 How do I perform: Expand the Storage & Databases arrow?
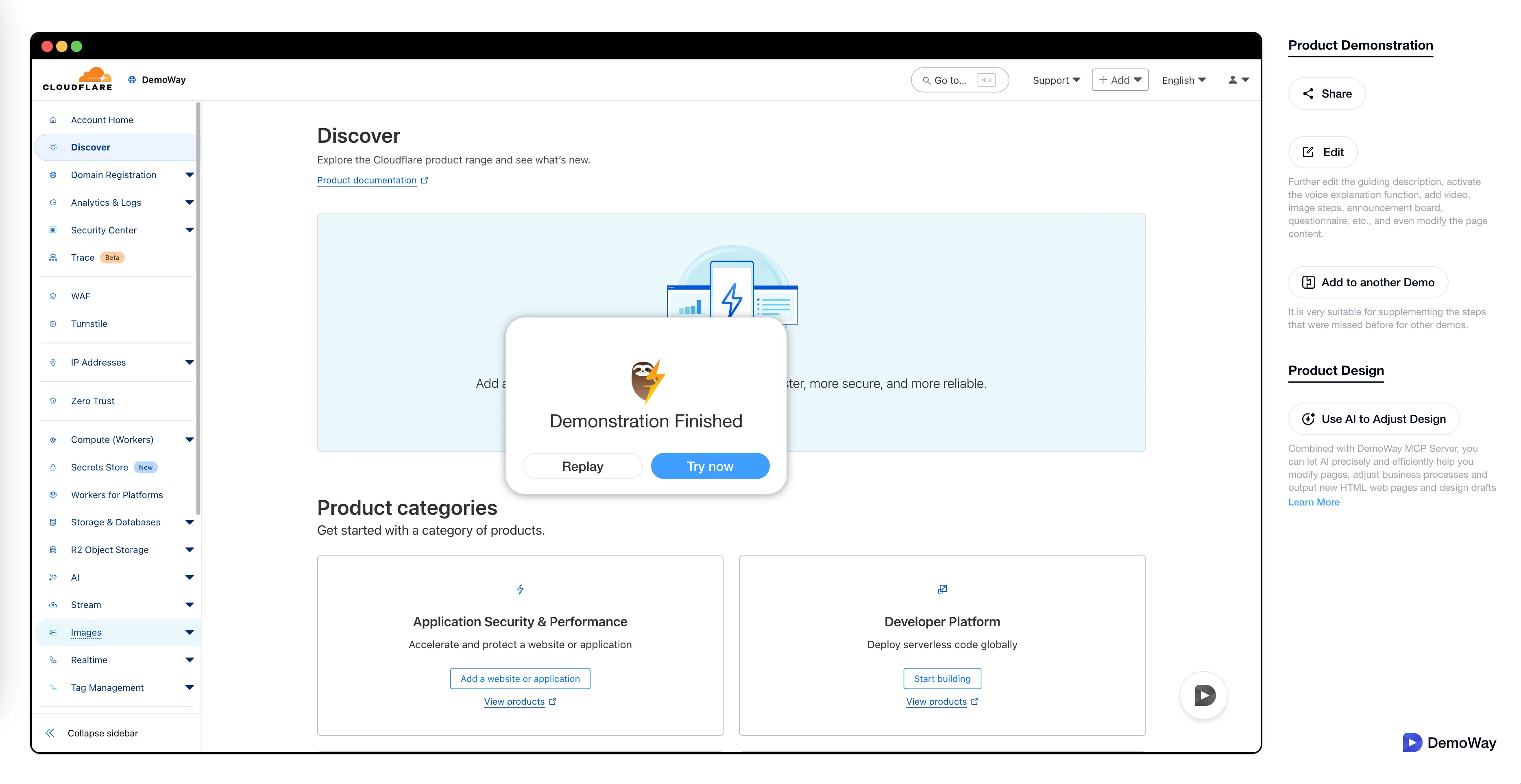pos(190,523)
